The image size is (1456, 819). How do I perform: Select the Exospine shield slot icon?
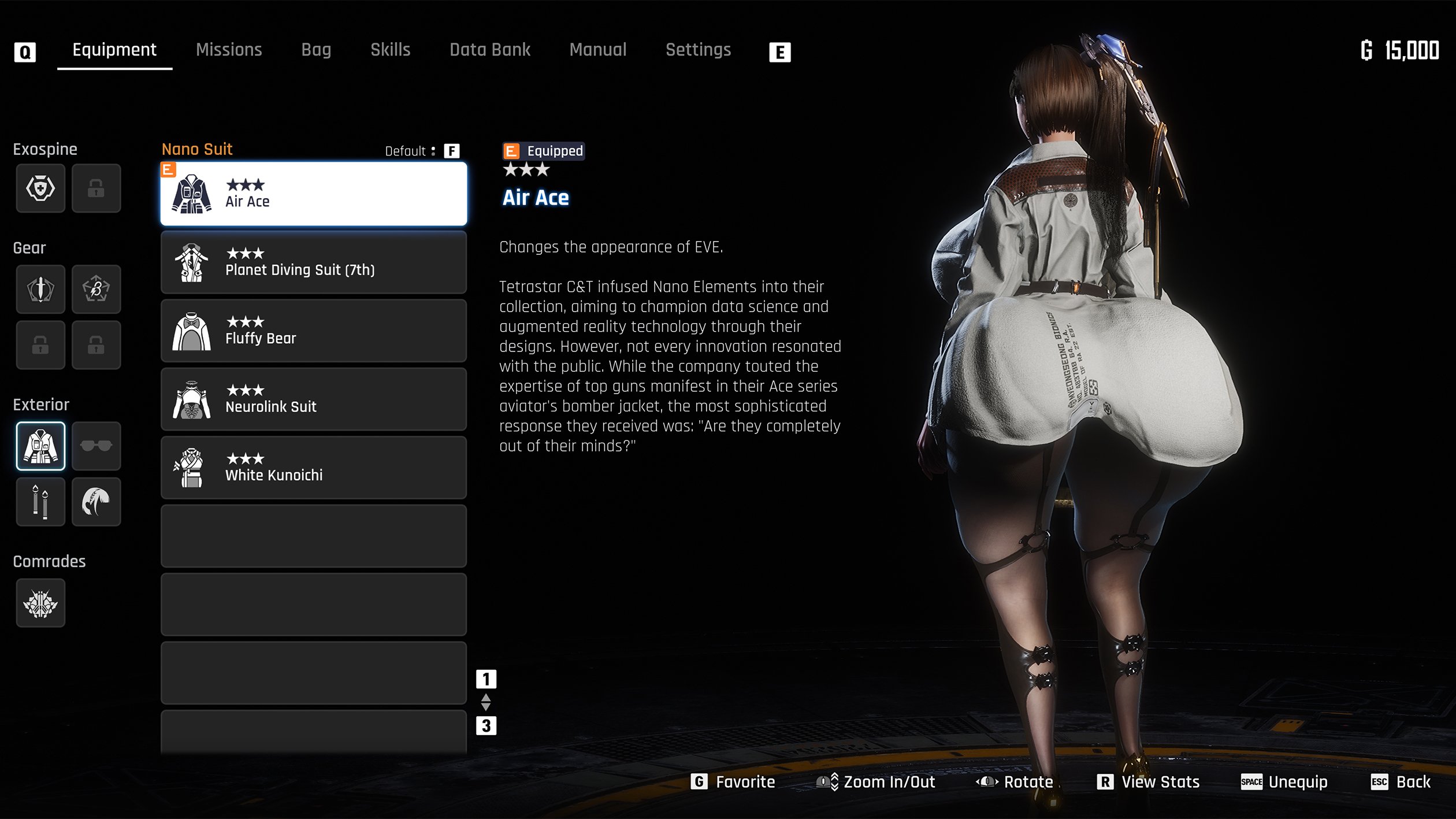[x=40, y=188]
